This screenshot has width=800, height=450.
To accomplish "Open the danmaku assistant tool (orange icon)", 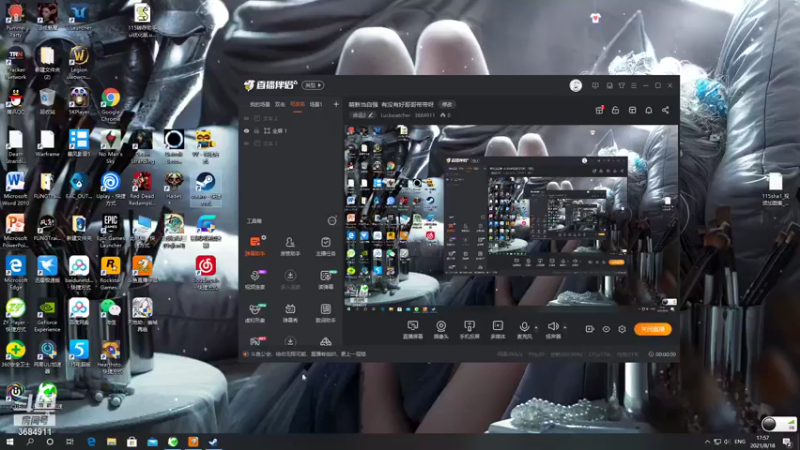I will (x=255, y=245).
